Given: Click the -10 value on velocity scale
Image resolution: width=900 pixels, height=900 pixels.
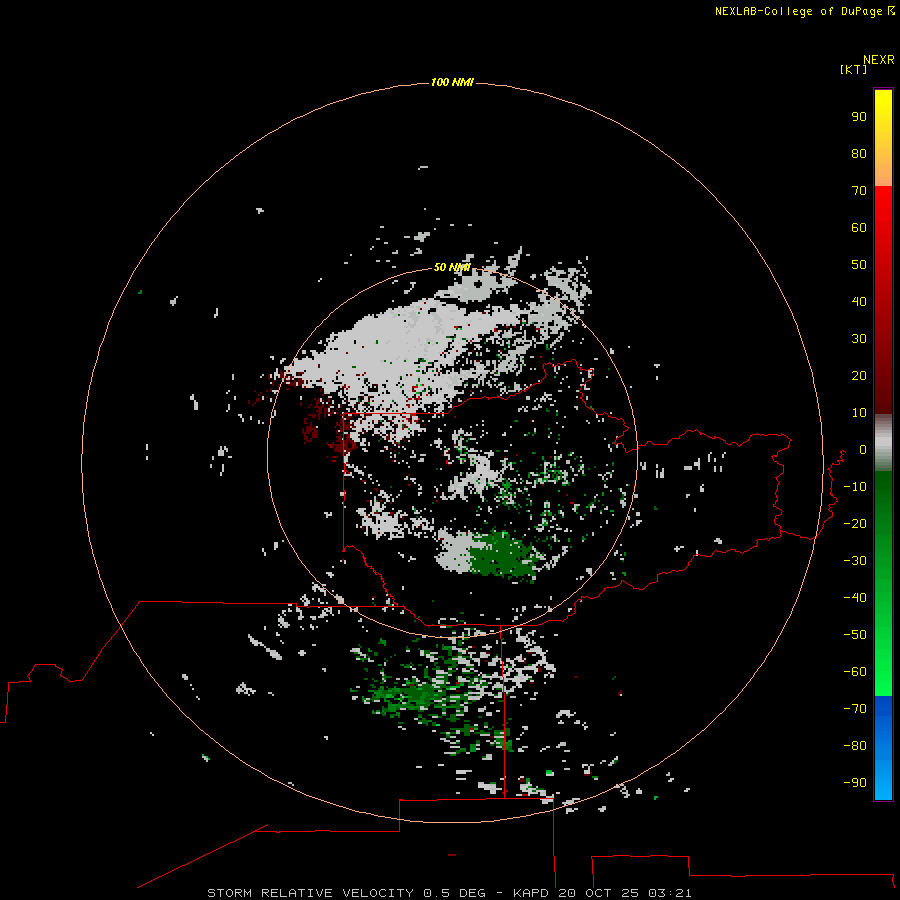Looking at the screenshot, I should click(855, 487).
